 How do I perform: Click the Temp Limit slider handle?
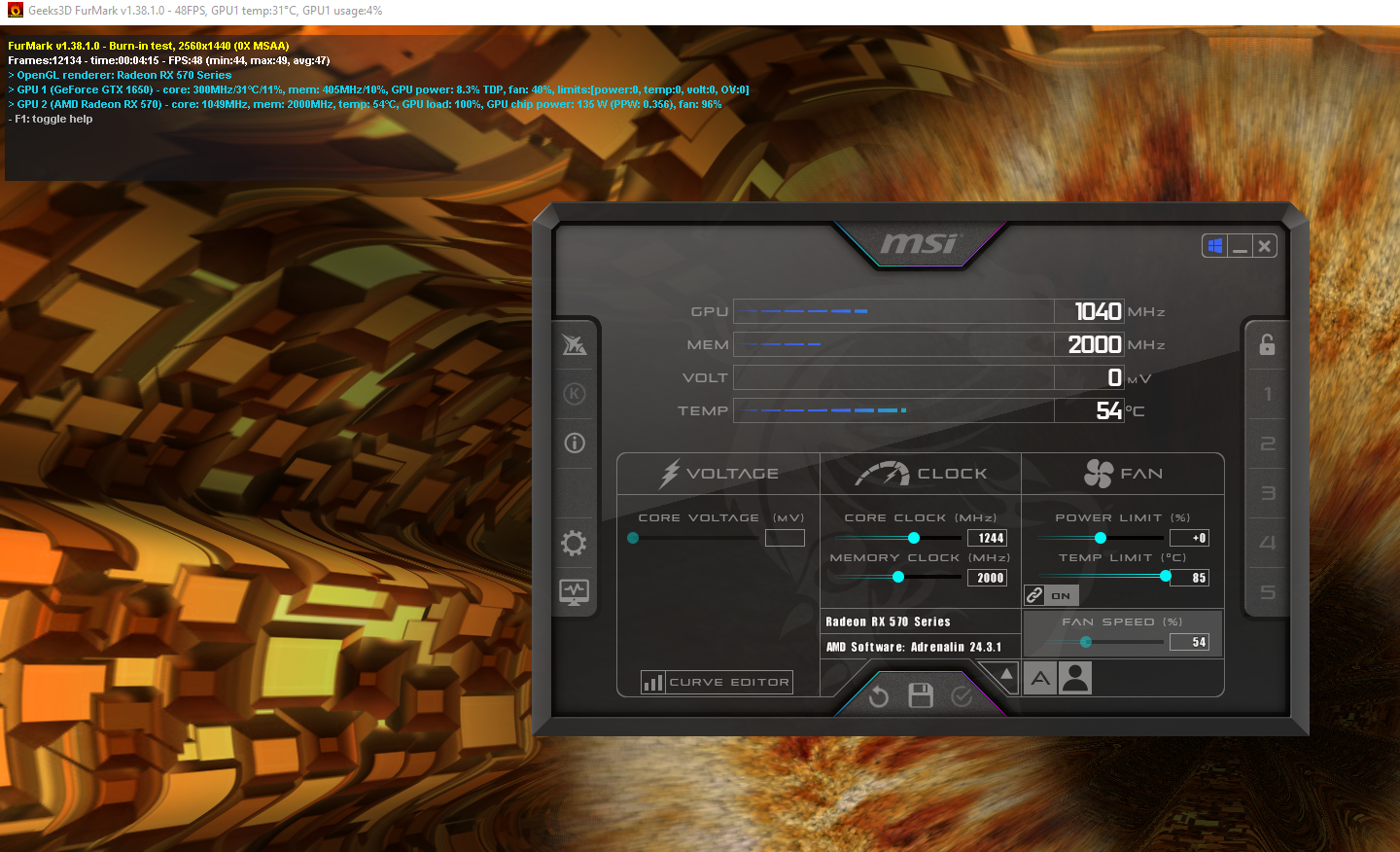[x=1166, y=577]
